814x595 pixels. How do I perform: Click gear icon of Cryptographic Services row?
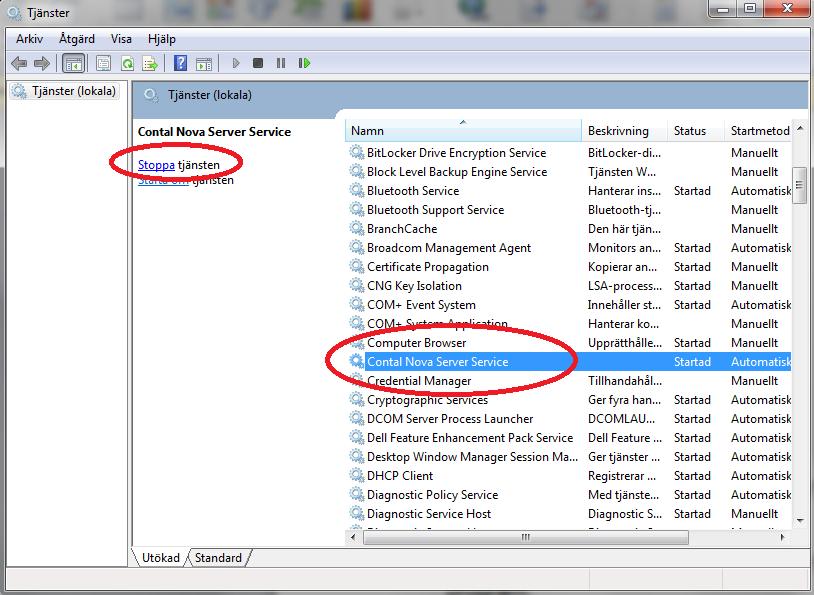click(x=357, y=400)
